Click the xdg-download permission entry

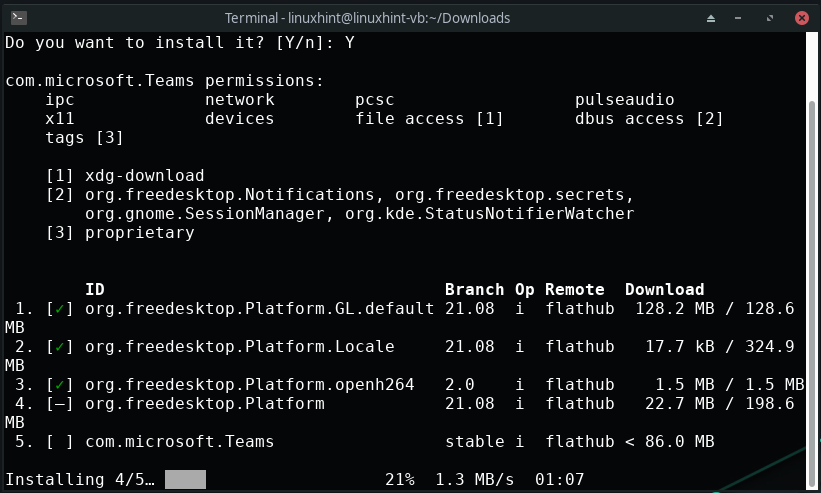pos(145,176)
